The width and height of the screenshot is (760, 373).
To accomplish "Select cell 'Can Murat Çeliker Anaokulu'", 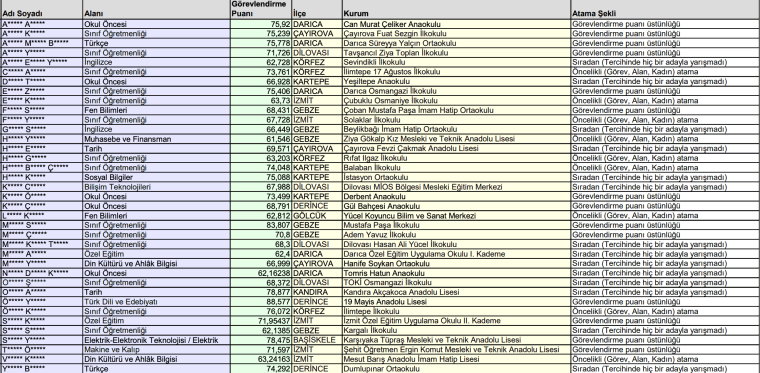I will tap(456, 24).
